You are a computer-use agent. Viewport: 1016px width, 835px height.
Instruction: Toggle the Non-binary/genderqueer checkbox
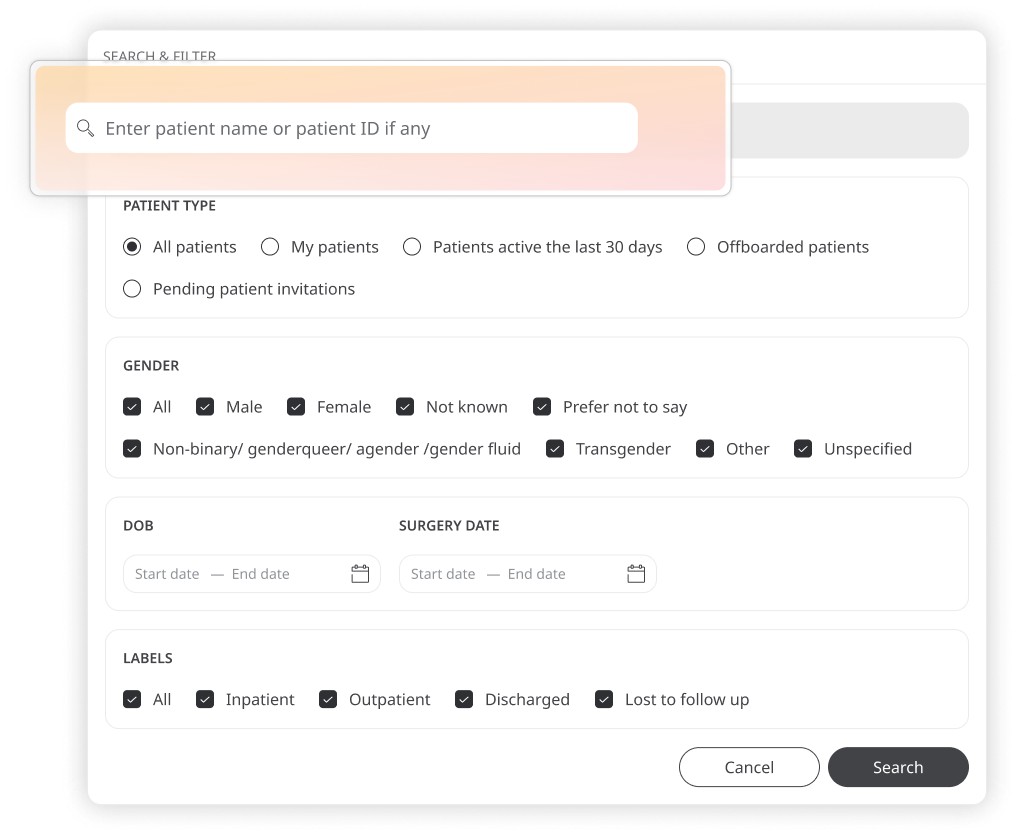point(132,449)
